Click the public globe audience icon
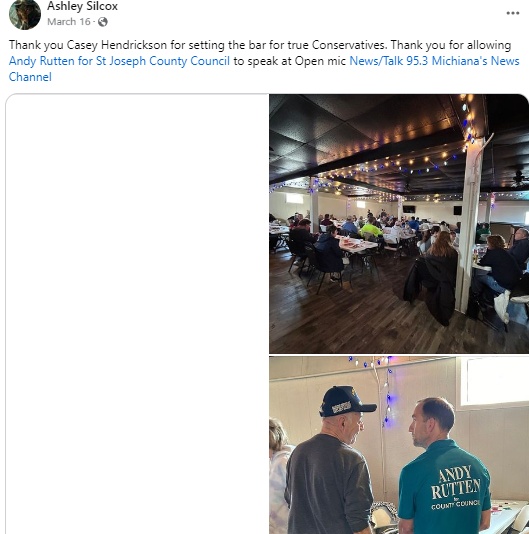Screen dimensions: 529x534 tap(103, 22)
